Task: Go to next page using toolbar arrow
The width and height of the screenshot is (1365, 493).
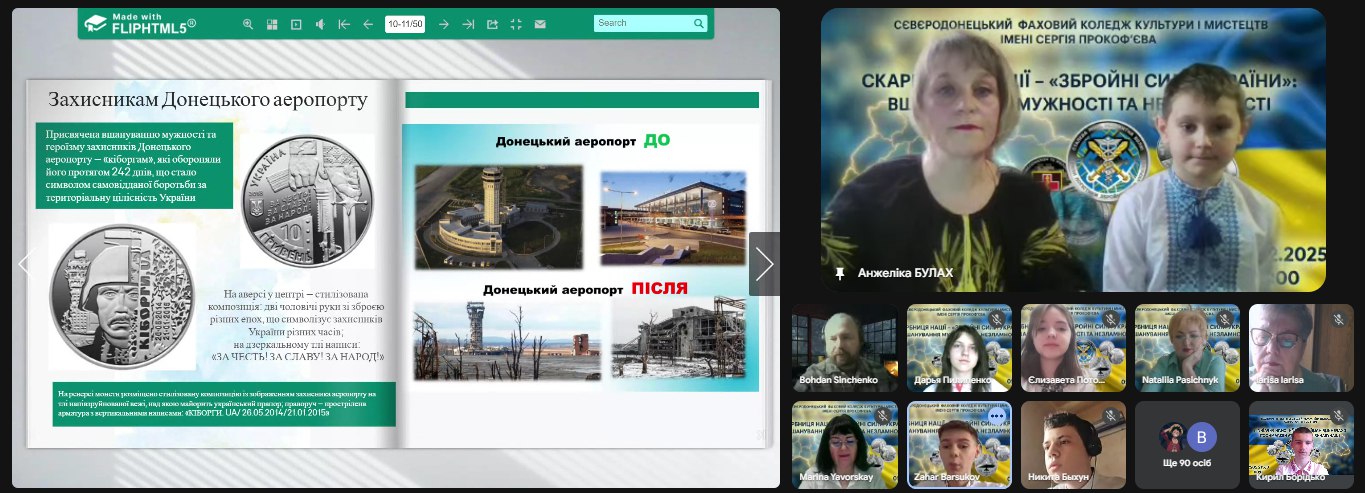Action: pos(443,24)
